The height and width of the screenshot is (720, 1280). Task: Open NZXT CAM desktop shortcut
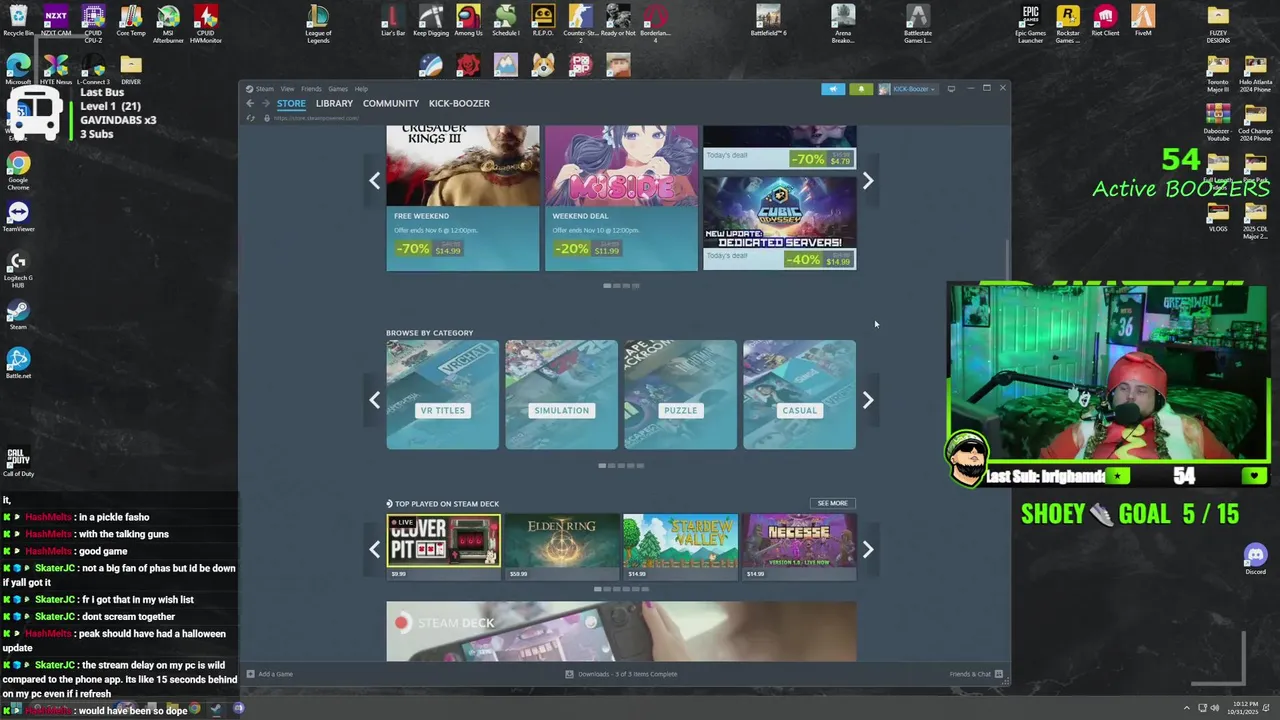[x=56, y=20]
